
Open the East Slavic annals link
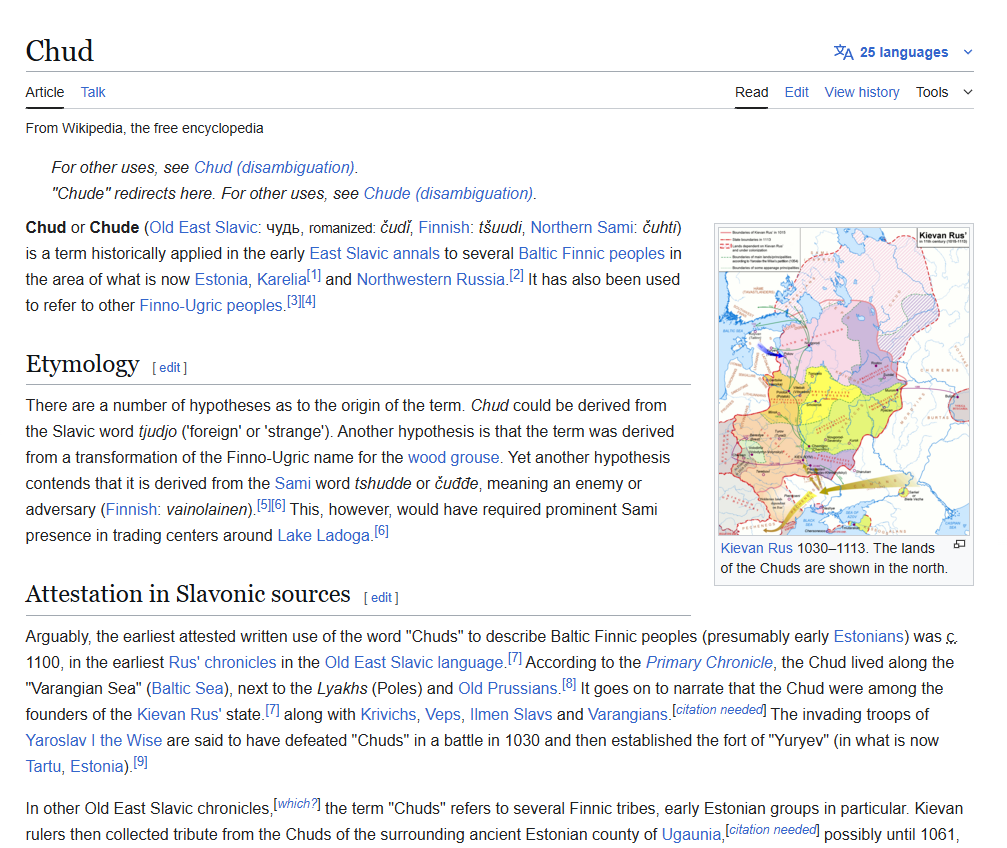click(x=374, y=254)
